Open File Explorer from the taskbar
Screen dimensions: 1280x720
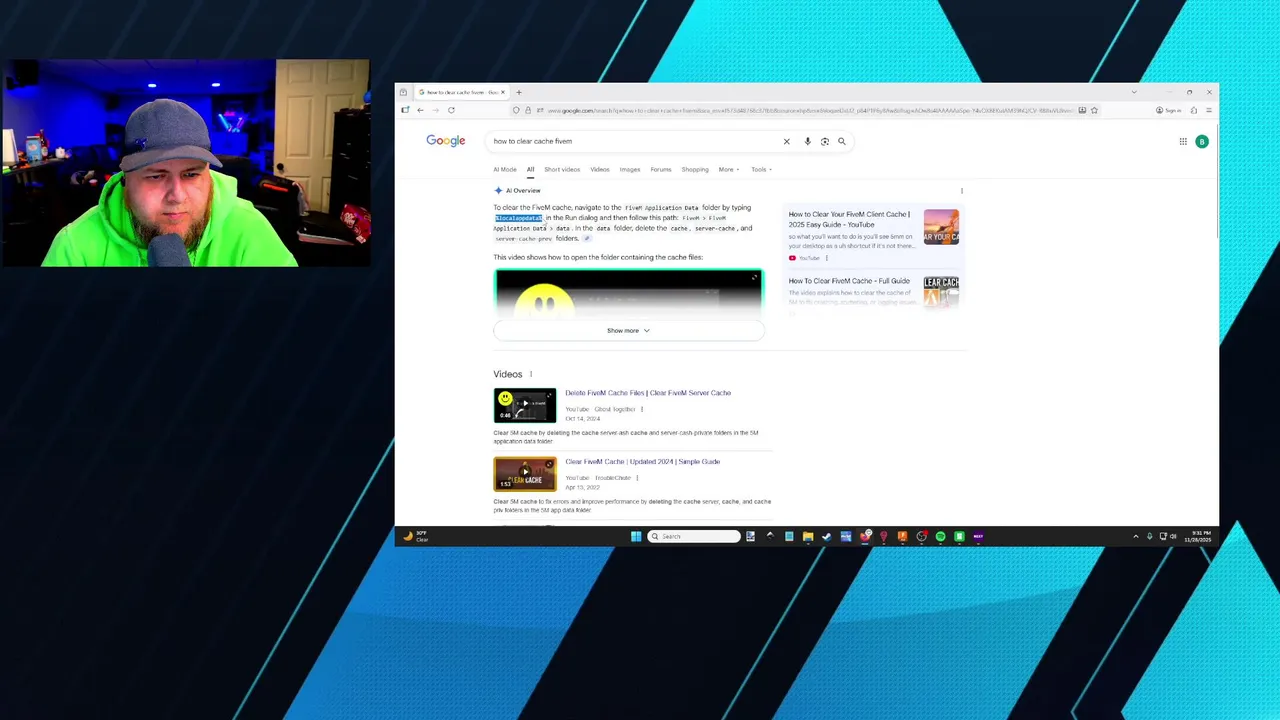[x=807, y=536]
